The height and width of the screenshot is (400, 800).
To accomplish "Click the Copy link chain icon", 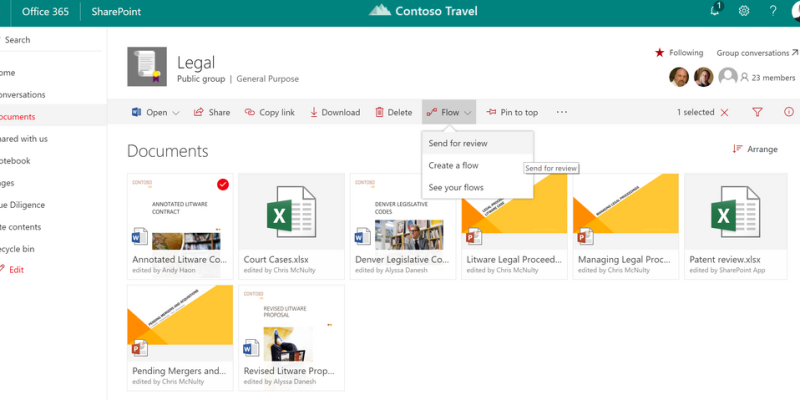I will pyautogui.click(x=249, y=112).
